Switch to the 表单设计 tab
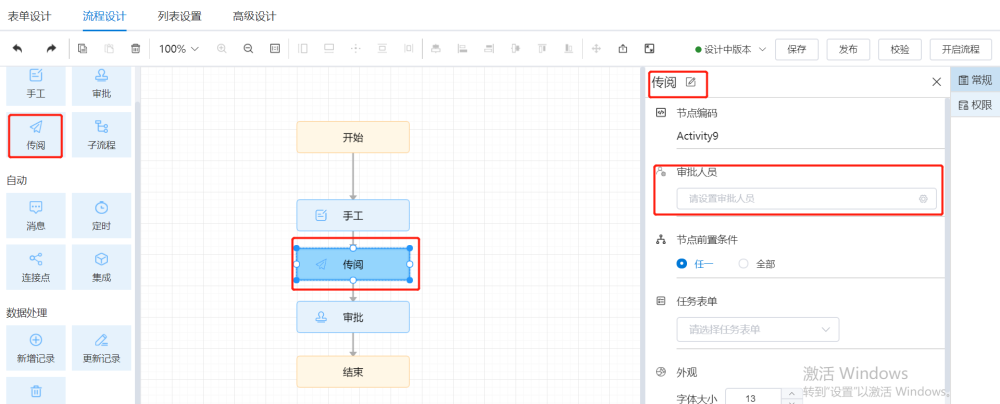Viewport: 1000px width, 404px height. pos(29,16)
